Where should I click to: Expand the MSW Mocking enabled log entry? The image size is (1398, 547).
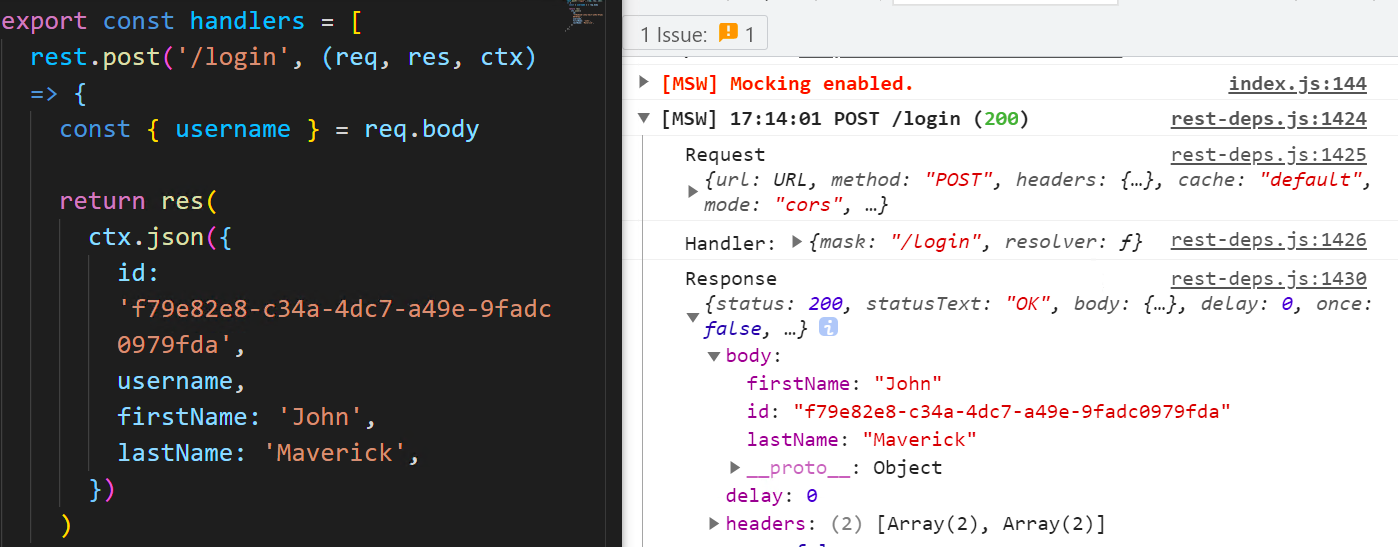[x=643, y=83]
